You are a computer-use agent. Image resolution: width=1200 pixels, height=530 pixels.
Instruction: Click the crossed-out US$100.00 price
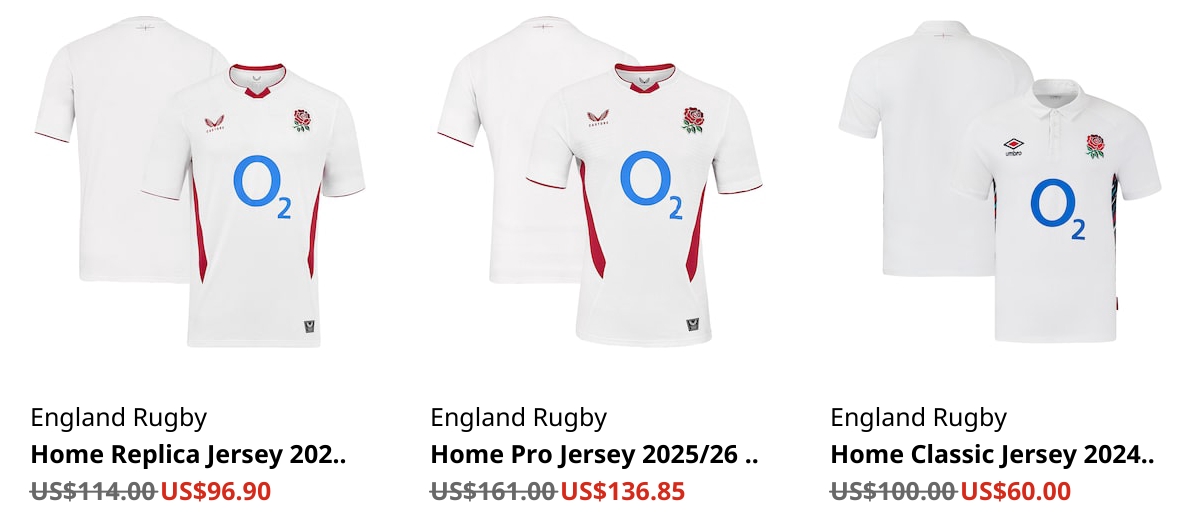click(x=894, y=491)
